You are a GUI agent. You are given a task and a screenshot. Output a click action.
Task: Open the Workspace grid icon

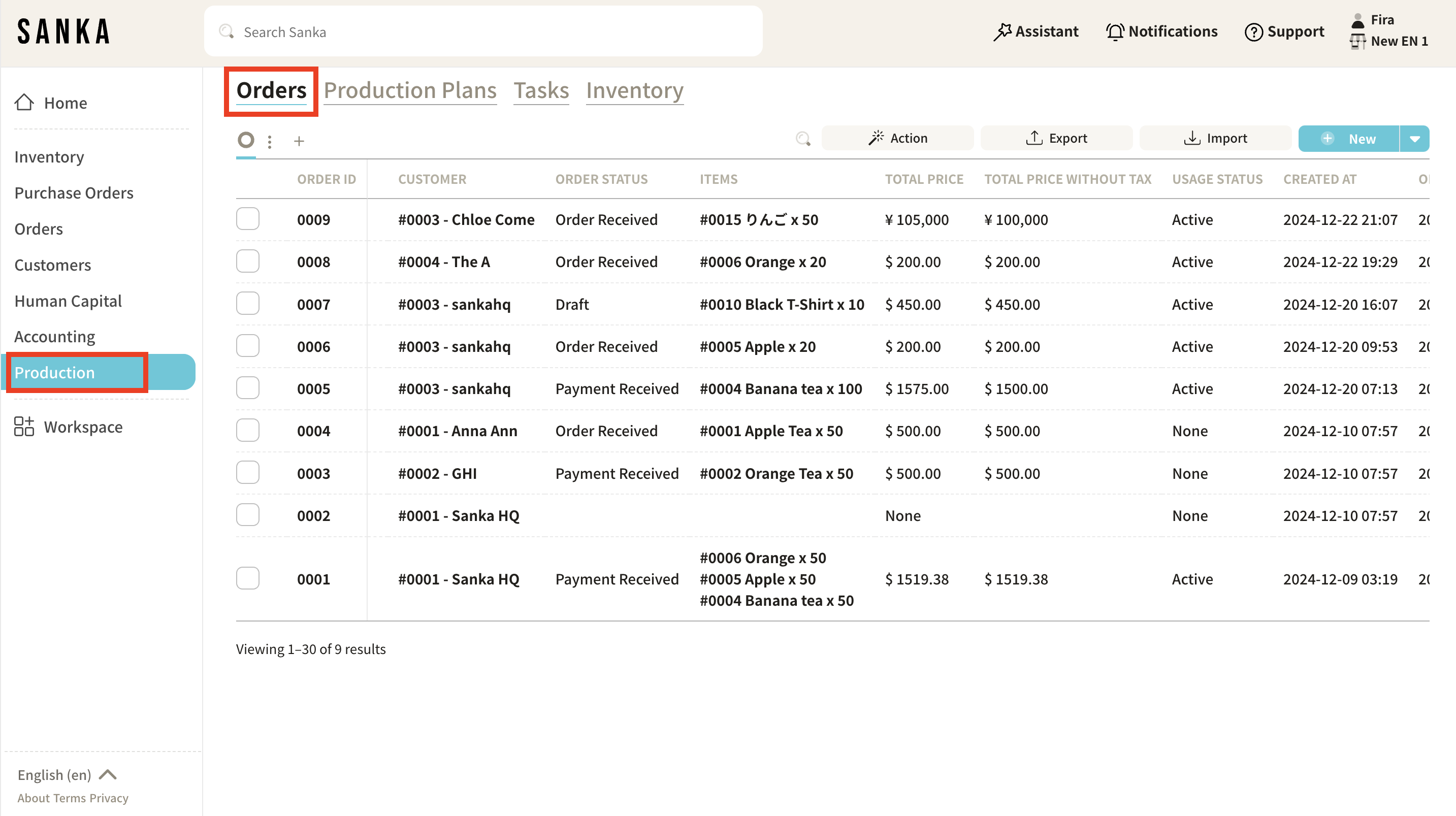coord(24,427)
